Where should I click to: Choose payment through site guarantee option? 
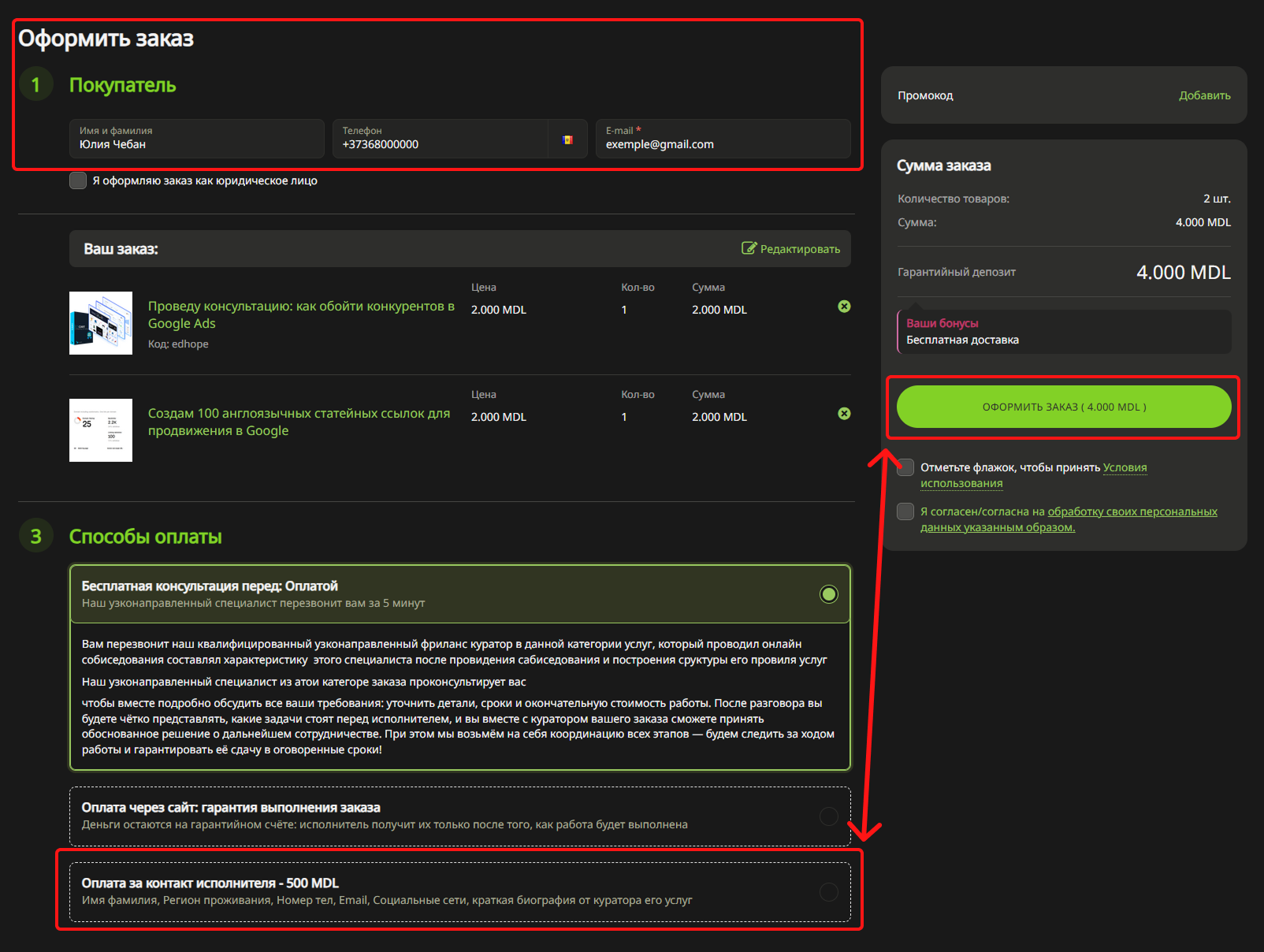point(828,816)
